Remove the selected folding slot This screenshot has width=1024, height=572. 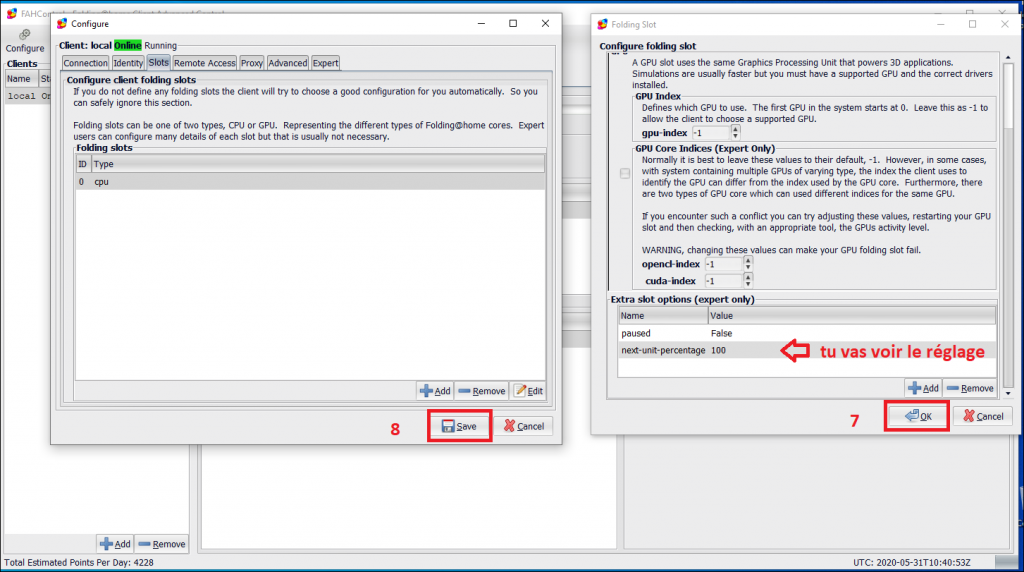[481, 391]
